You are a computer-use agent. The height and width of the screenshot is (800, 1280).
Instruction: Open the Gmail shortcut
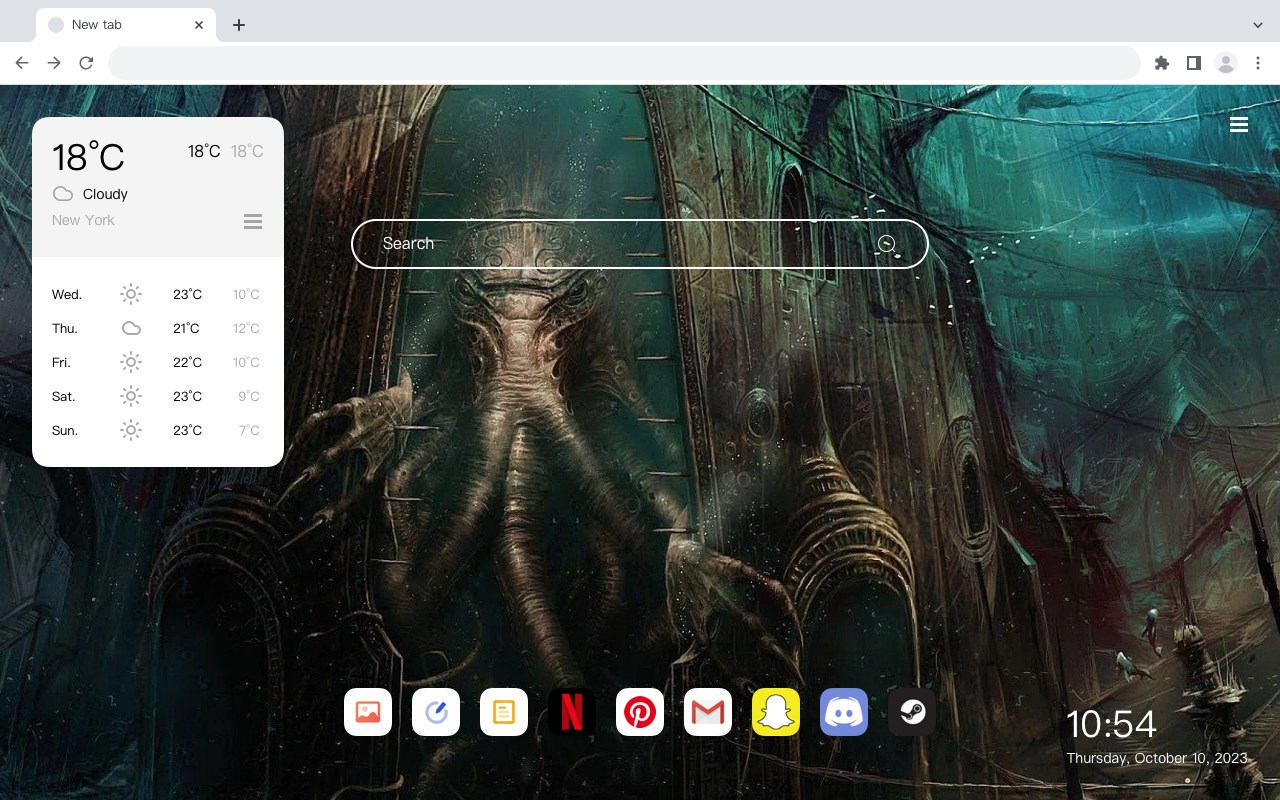click(708, 712)
